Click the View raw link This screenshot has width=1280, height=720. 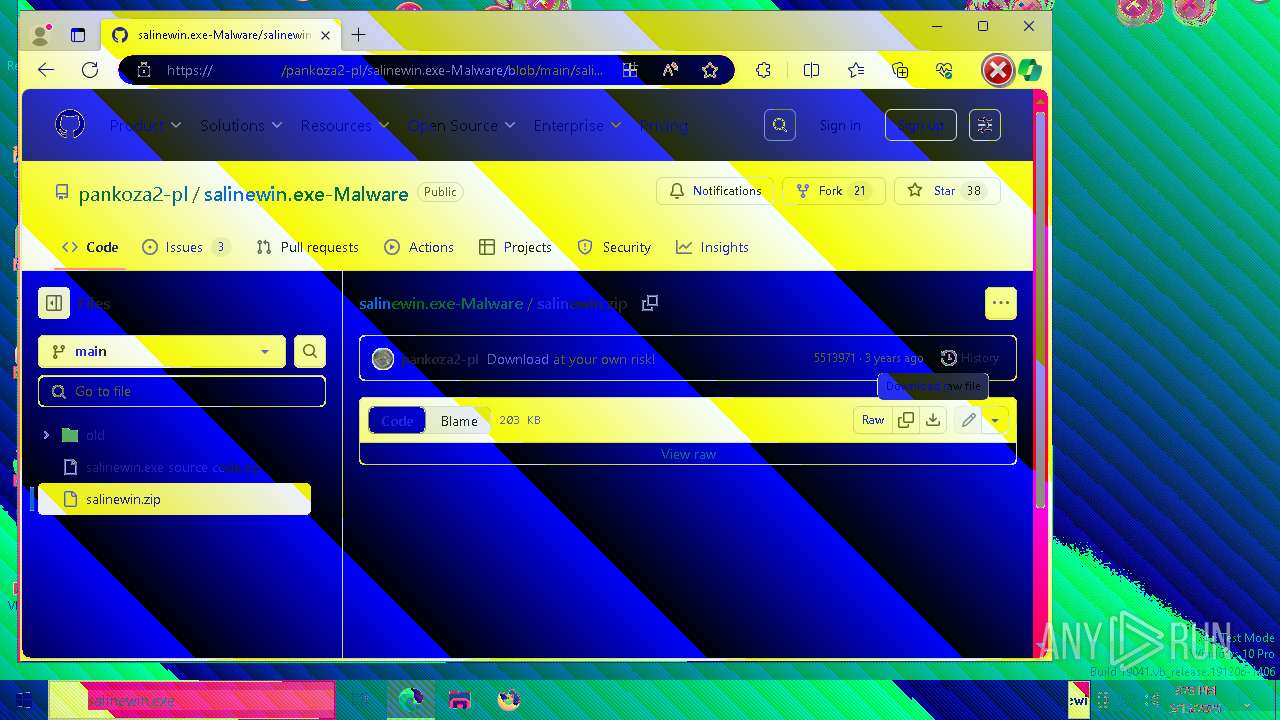tap(688, 454)
